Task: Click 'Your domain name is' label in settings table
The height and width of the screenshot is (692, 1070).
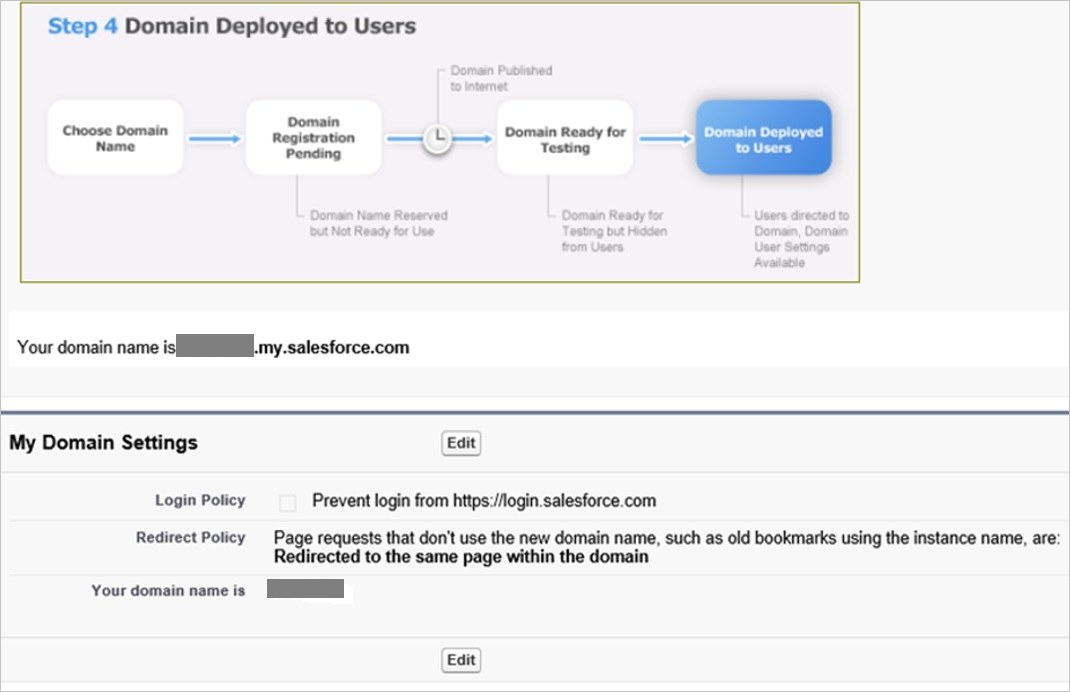Action: click(168, 590)
